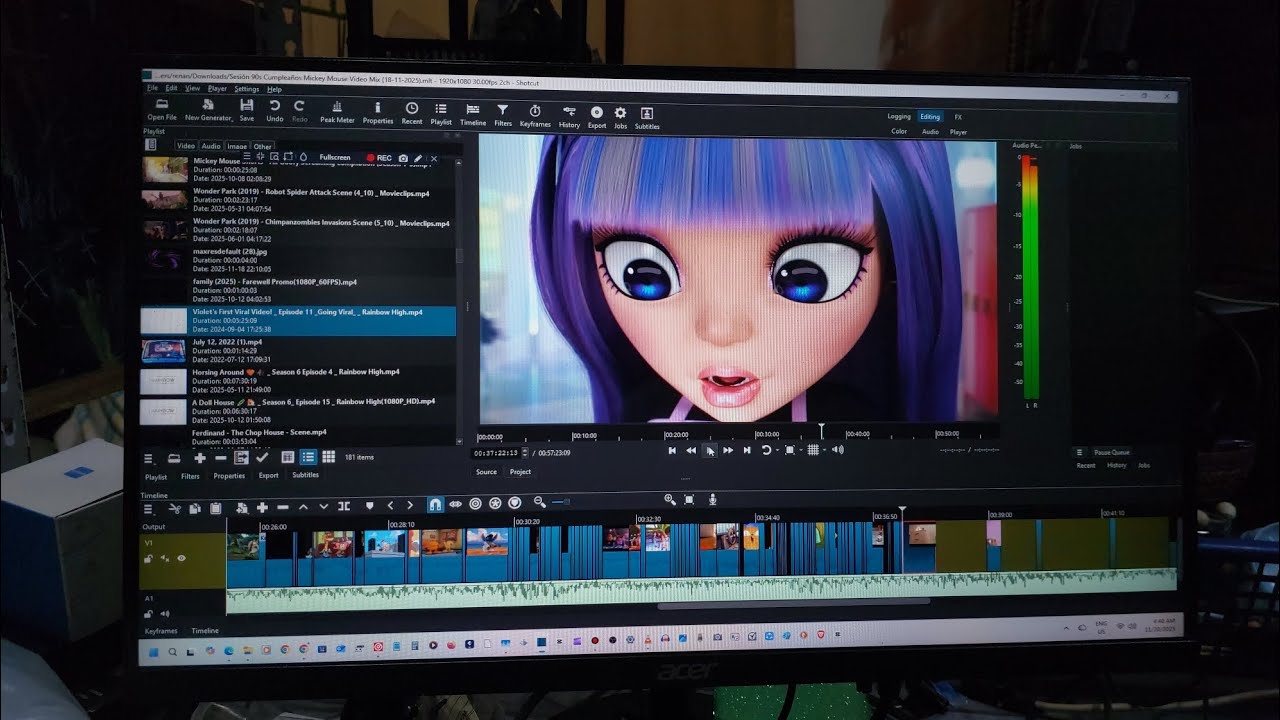Zoom in the timeline with the magnifier plus

(x=670, y=499)
